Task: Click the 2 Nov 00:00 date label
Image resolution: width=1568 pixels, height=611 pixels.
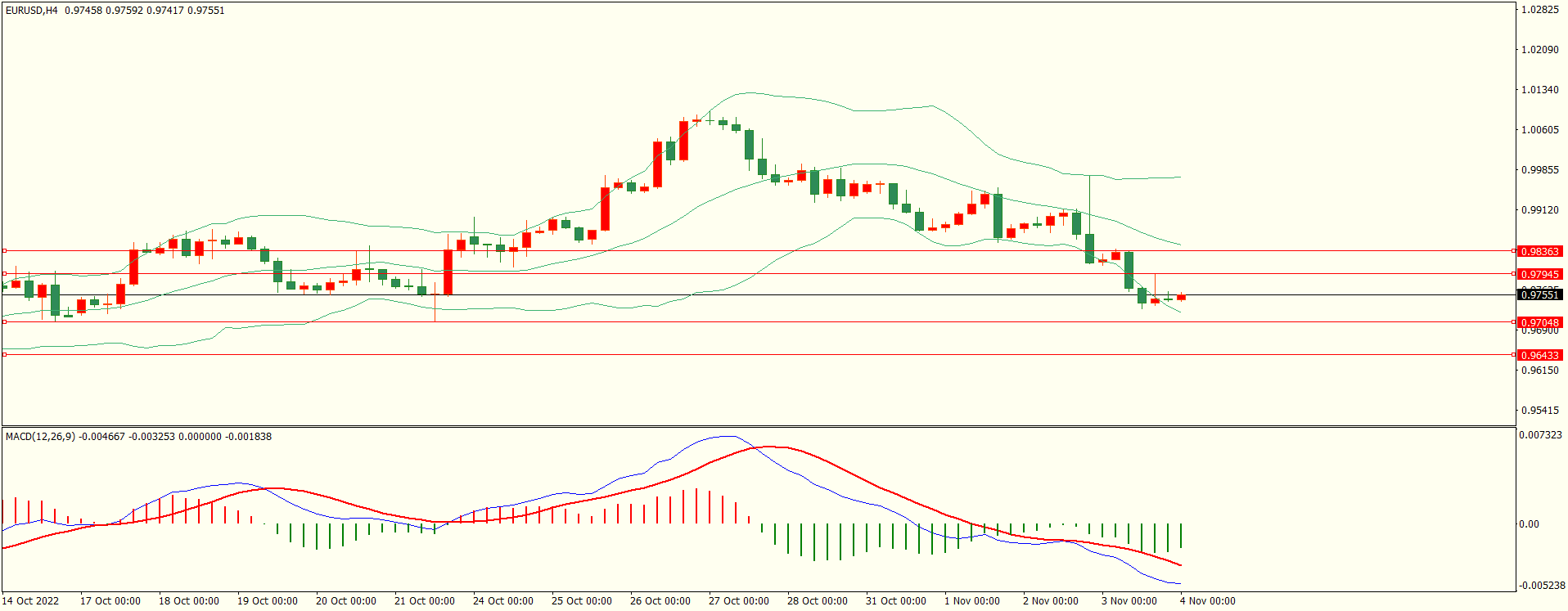Action: pyautogui.click(x=1050, y=601)
